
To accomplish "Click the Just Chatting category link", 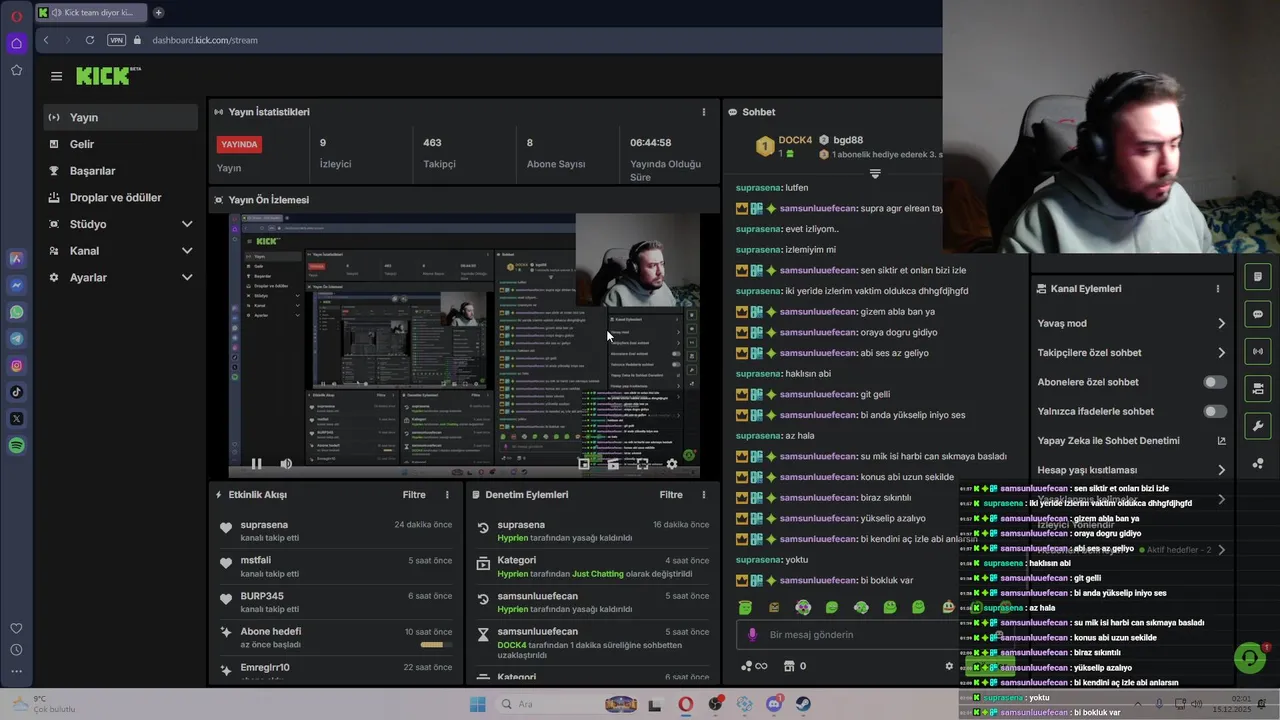I will [599, 574].
